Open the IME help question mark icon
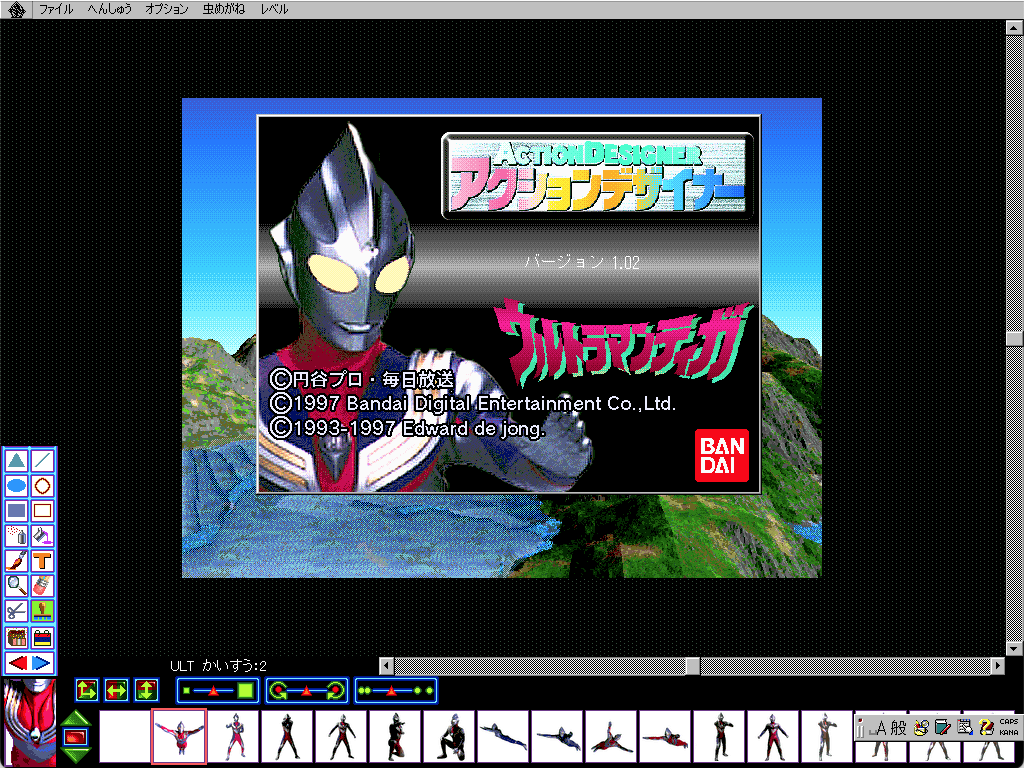Screen dimensions: 1024x768 986,728
